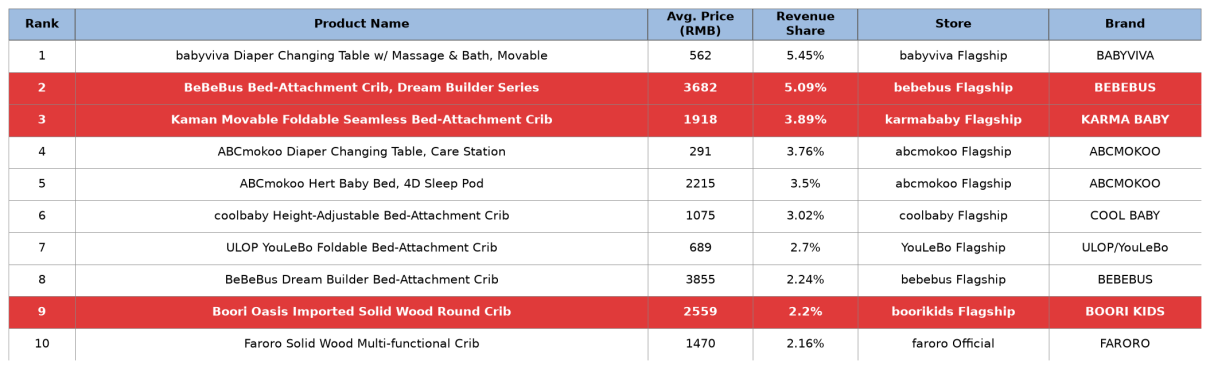Click the Store column header
The width and height of the screenshot is (1210, 369).
coord(953,24)
